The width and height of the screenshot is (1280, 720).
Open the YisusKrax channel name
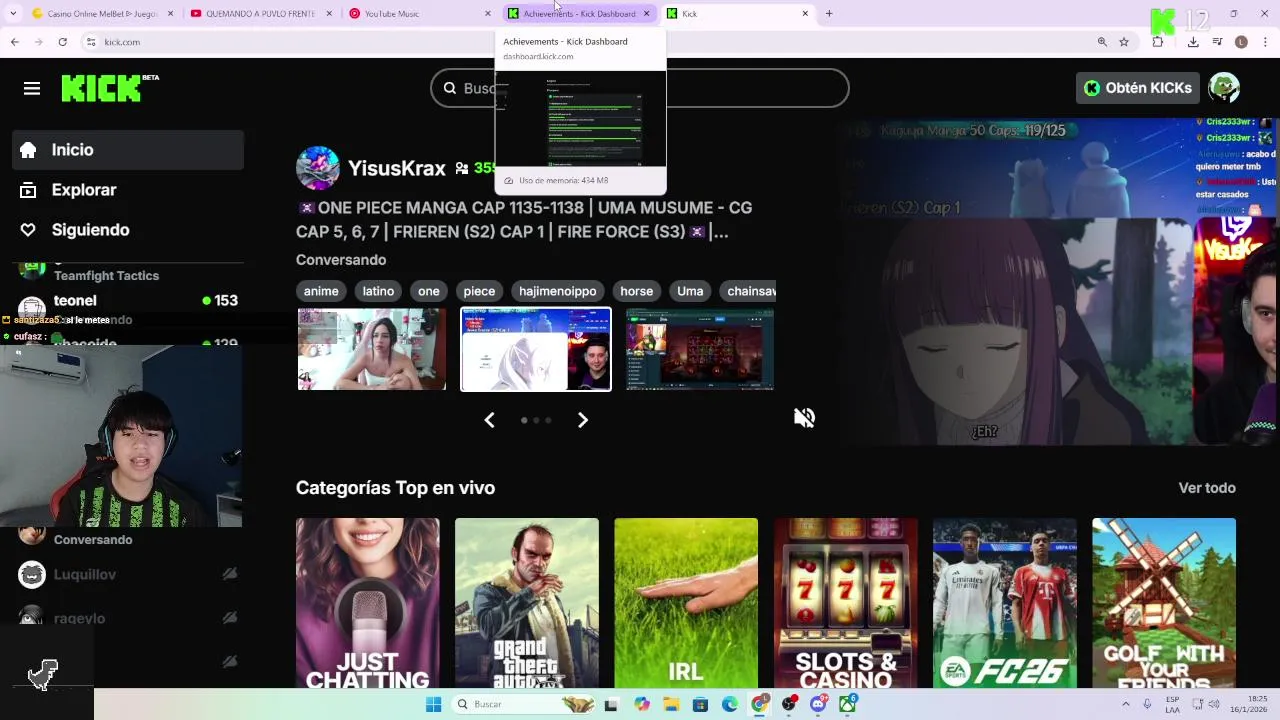[397, 168]
